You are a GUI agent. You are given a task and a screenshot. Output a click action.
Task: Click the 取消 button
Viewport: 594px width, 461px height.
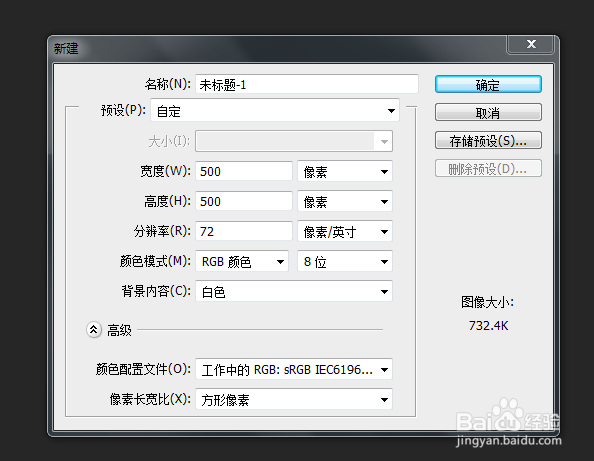pyautogui.click(x=488, y=113)
